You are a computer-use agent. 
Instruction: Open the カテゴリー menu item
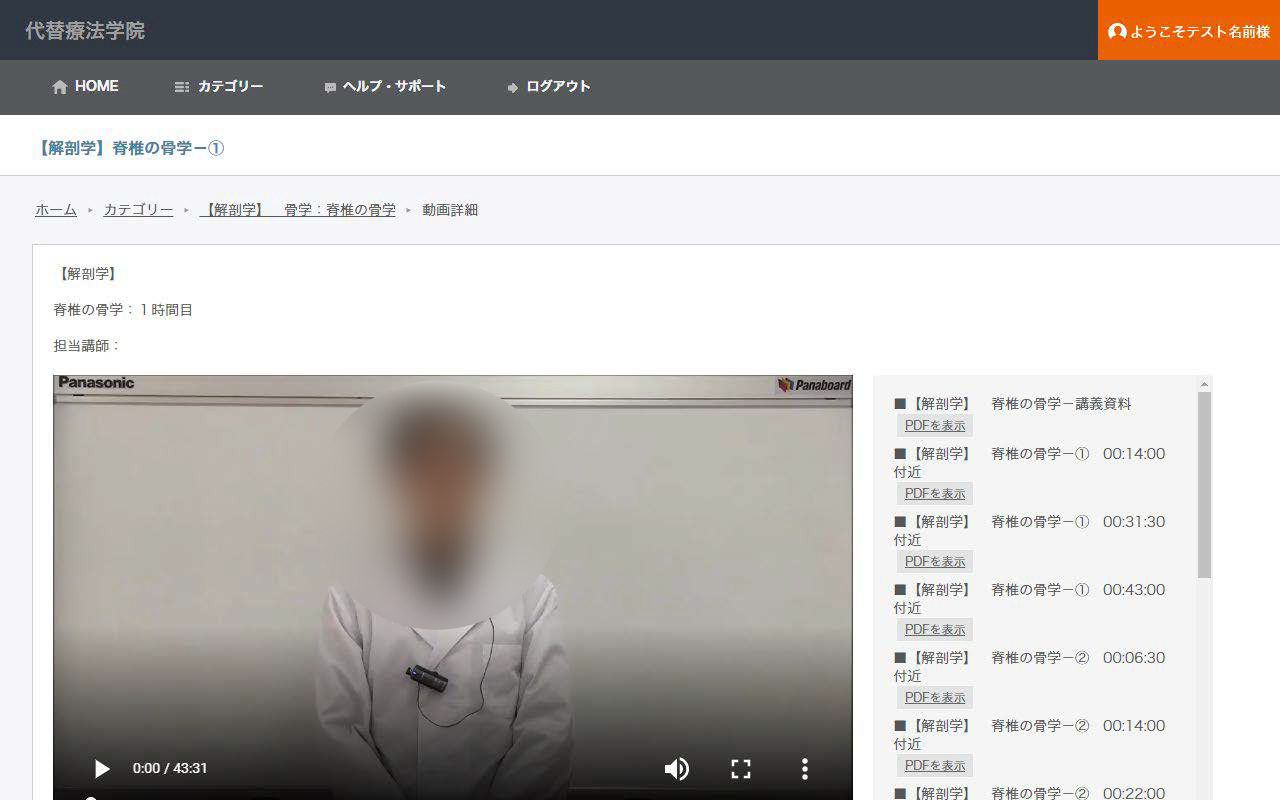(230, 87)
